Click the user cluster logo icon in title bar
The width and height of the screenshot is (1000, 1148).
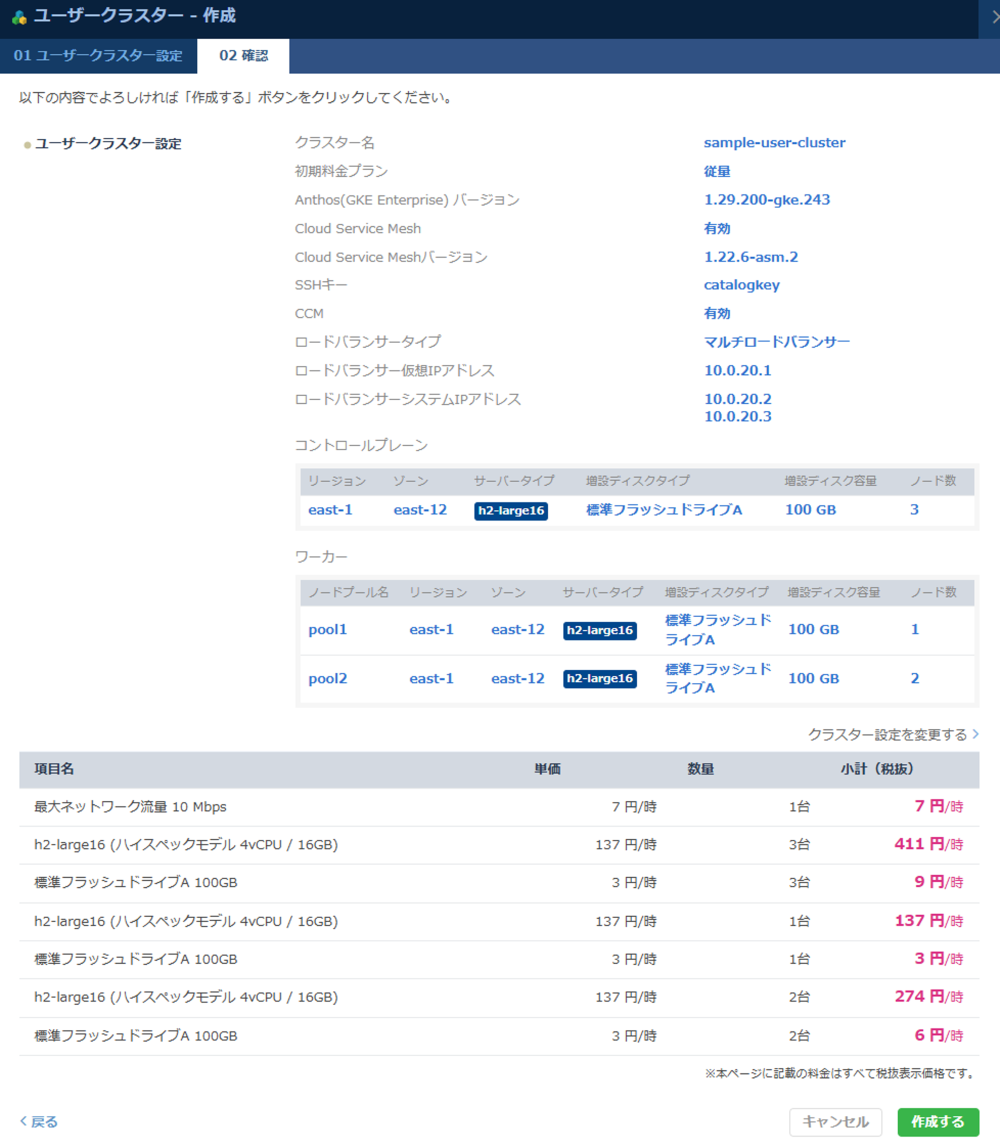[19, 17]
